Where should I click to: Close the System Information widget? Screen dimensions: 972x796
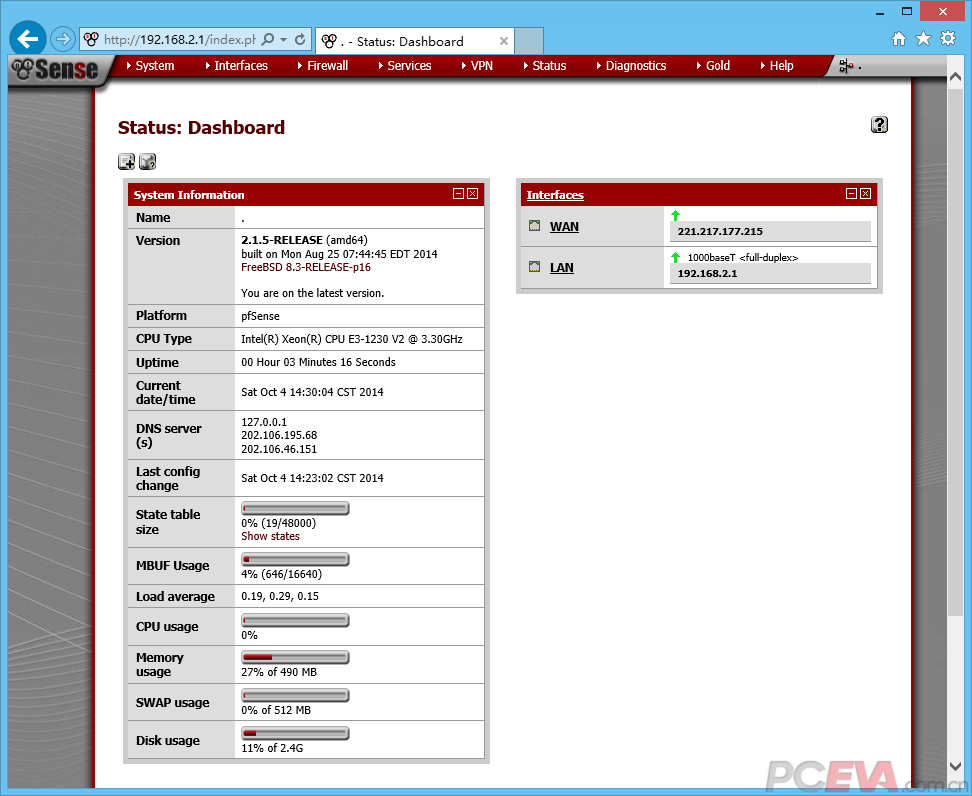click(472, 194)
